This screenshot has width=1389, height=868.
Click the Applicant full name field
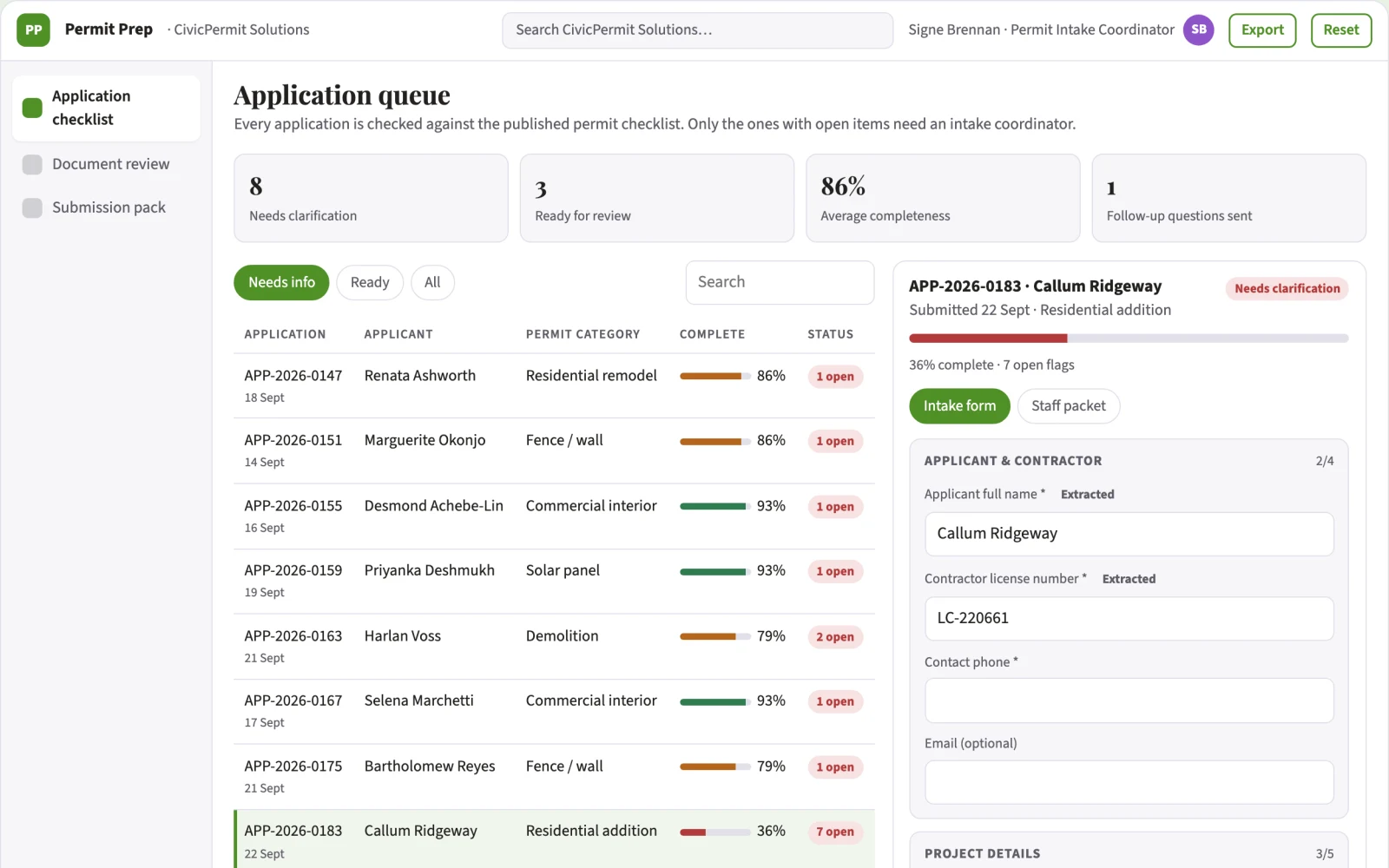click(1129, 534)
